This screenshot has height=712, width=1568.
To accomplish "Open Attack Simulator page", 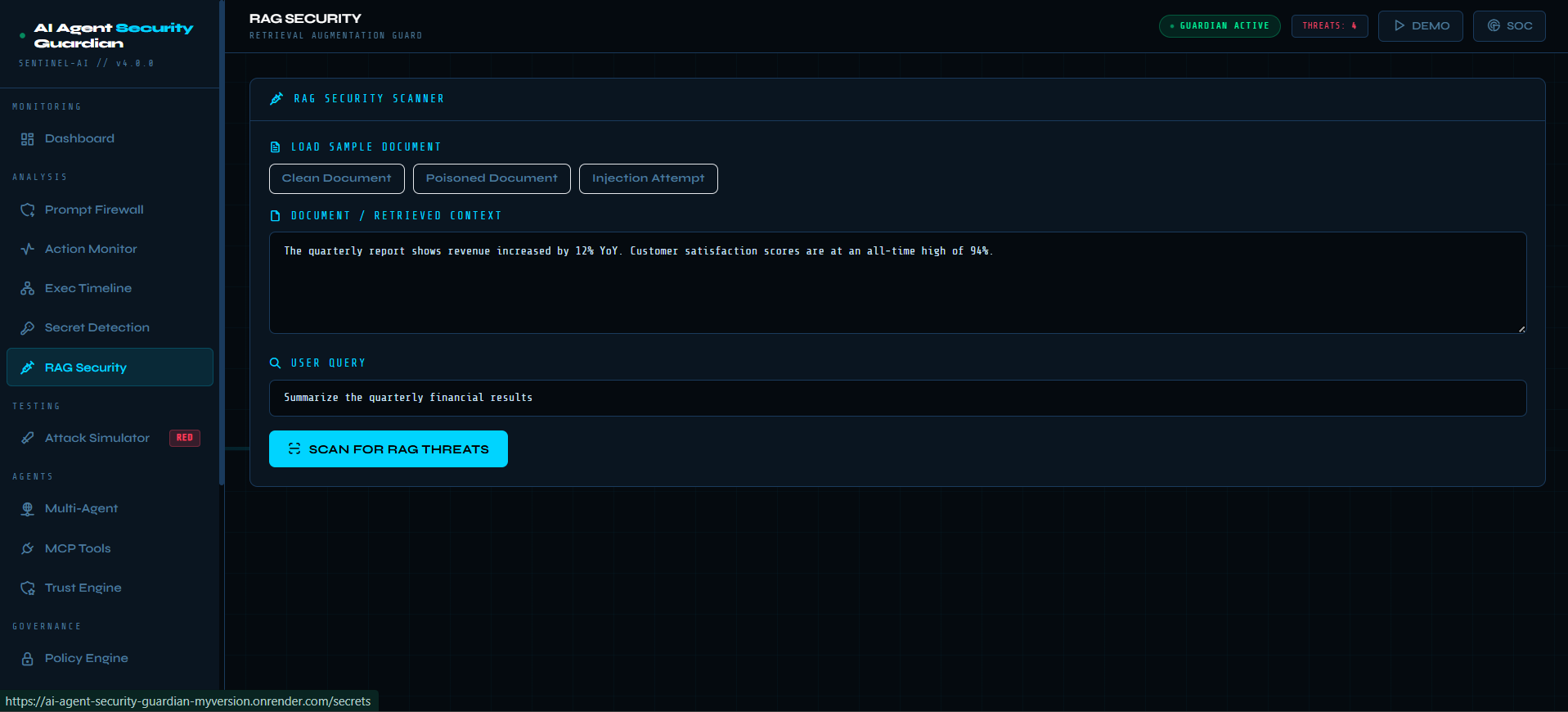I will pyautogui.click(x=110, y=438).
